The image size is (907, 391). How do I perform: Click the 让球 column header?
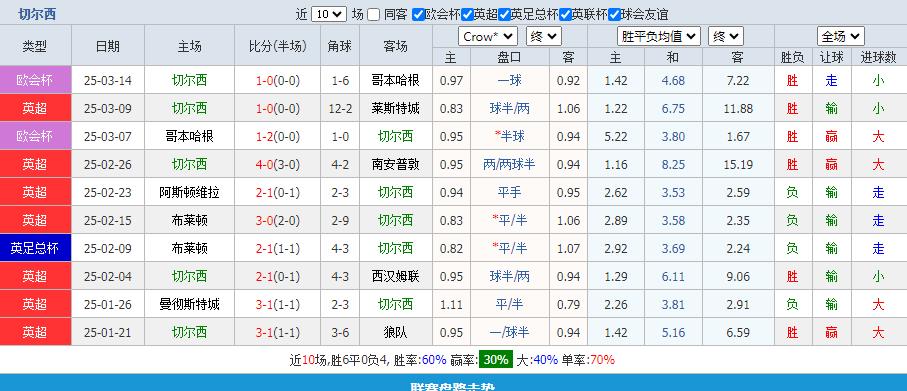pos(832,57)
